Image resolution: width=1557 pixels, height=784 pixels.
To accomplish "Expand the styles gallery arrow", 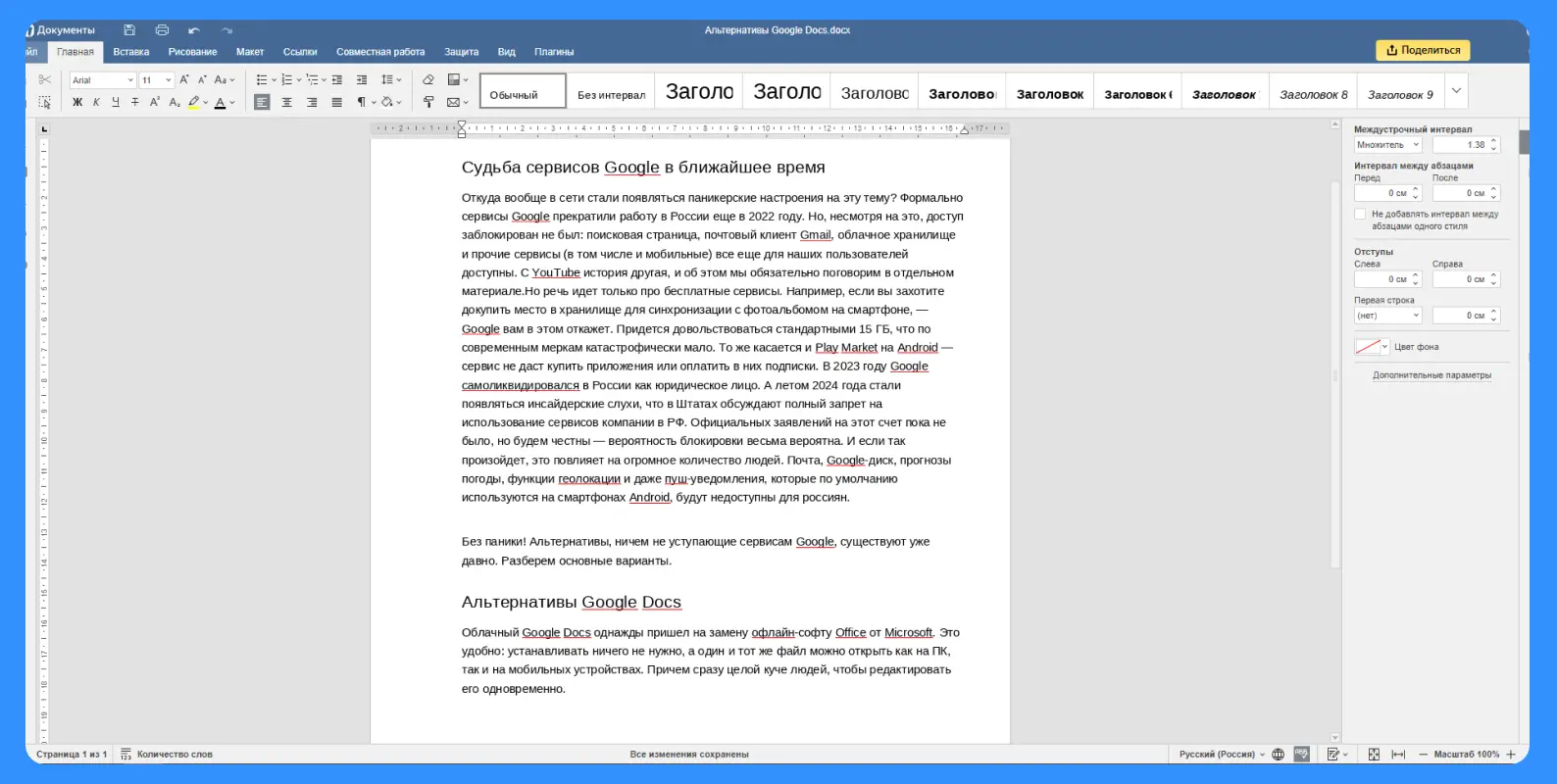I will tap(1456, 90).
